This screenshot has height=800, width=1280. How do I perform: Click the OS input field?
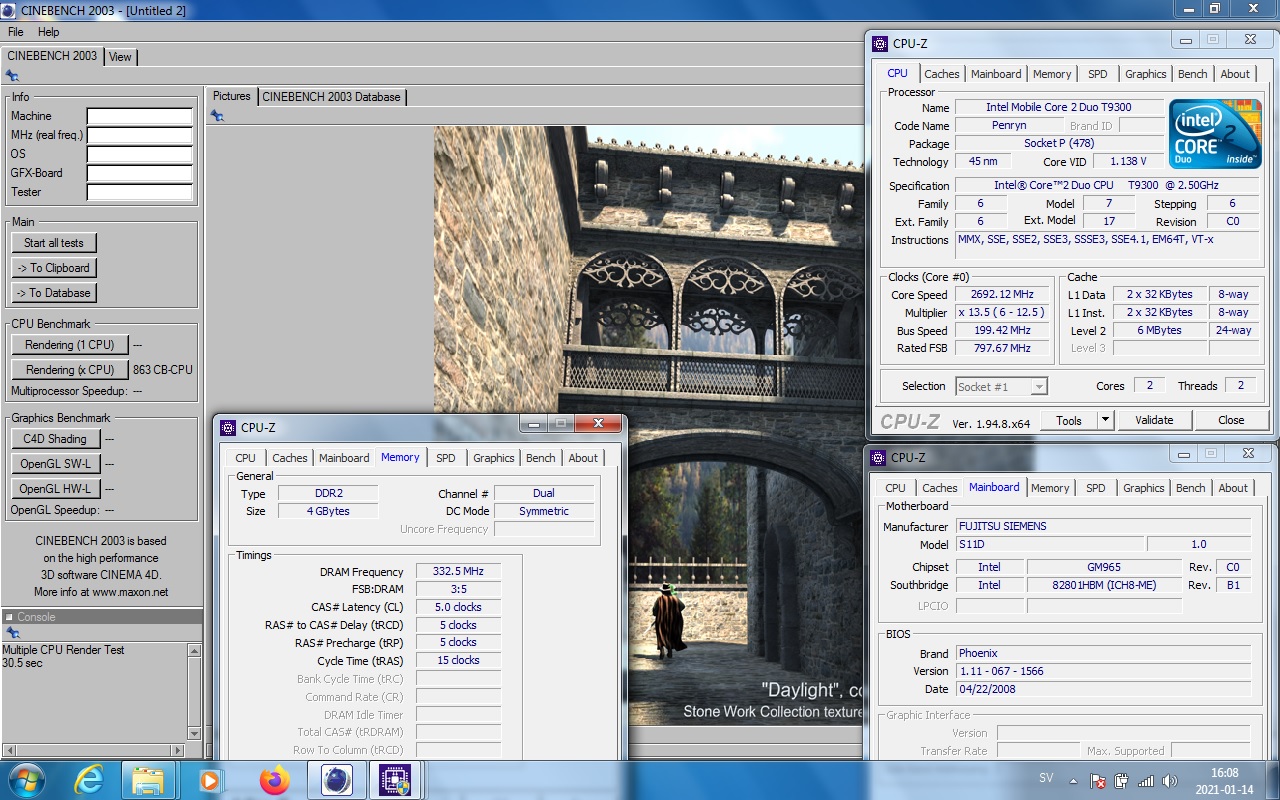point(139,155)
